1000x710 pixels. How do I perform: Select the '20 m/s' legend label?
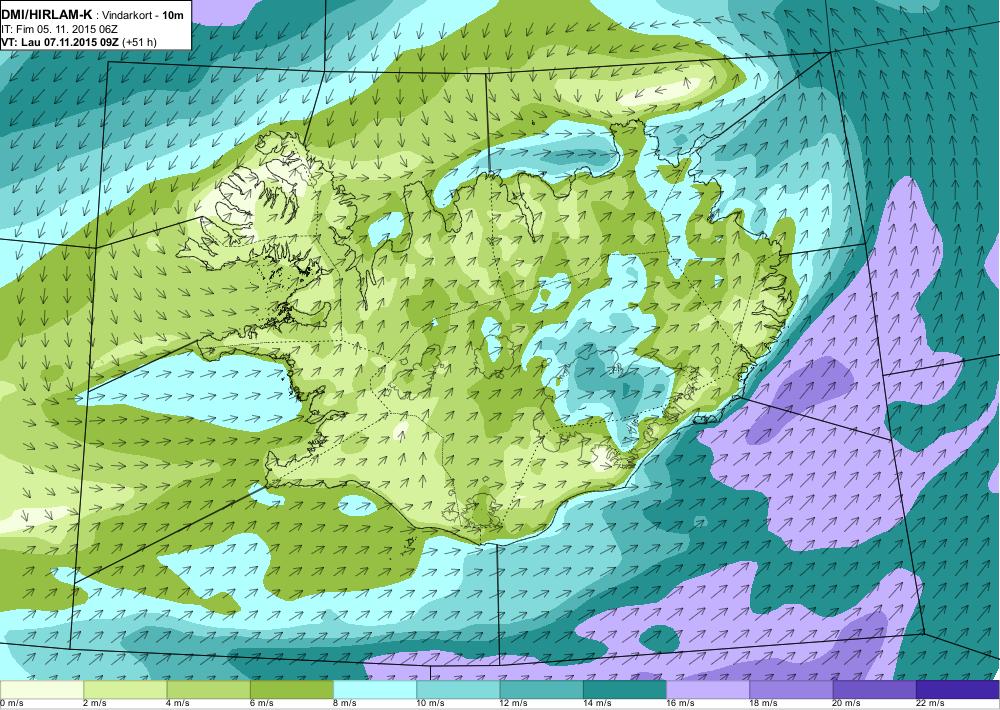tap(847, 703)
